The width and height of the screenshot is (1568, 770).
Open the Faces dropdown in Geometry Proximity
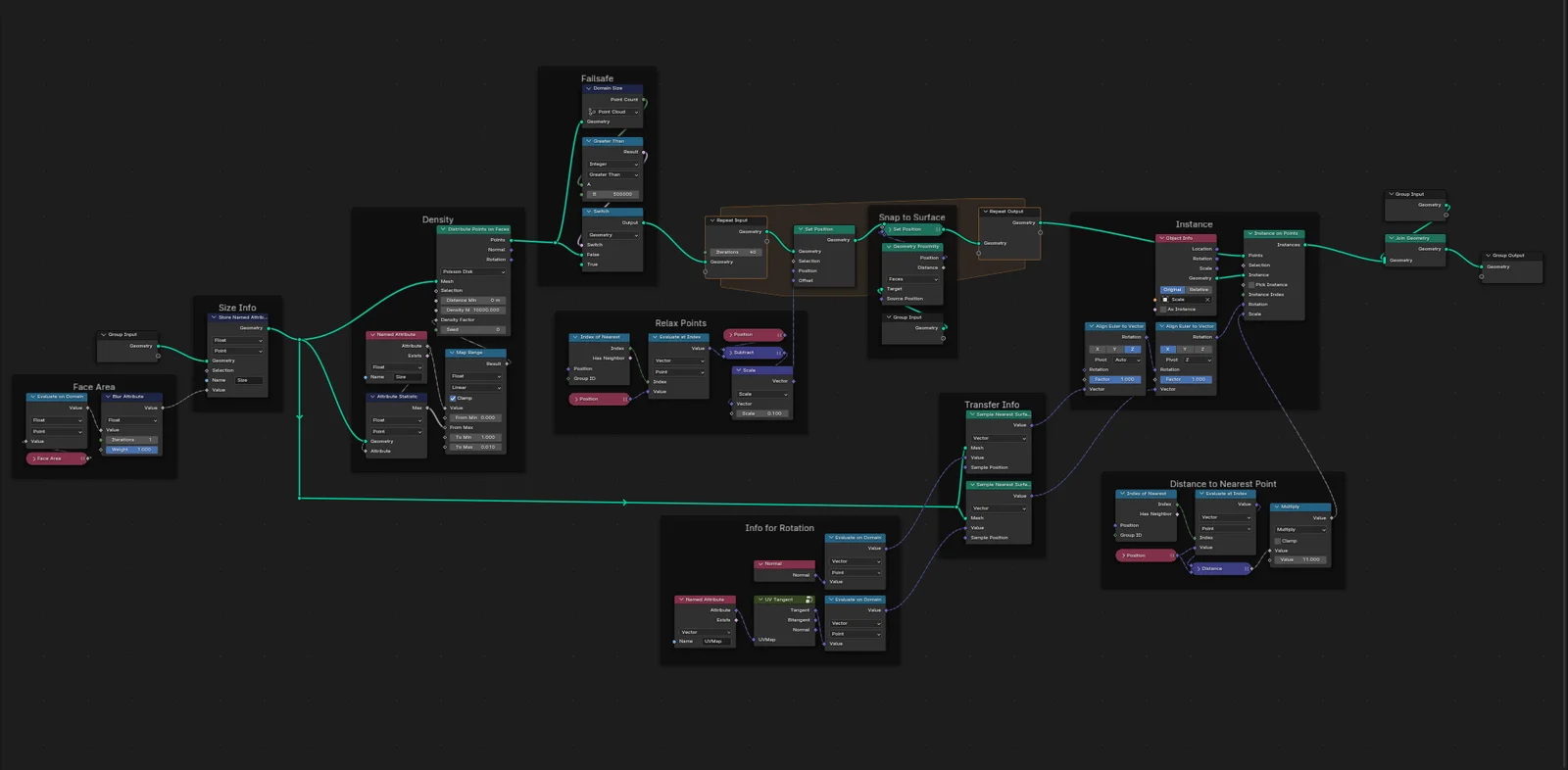pyautogui.click(x=912, y=279)
